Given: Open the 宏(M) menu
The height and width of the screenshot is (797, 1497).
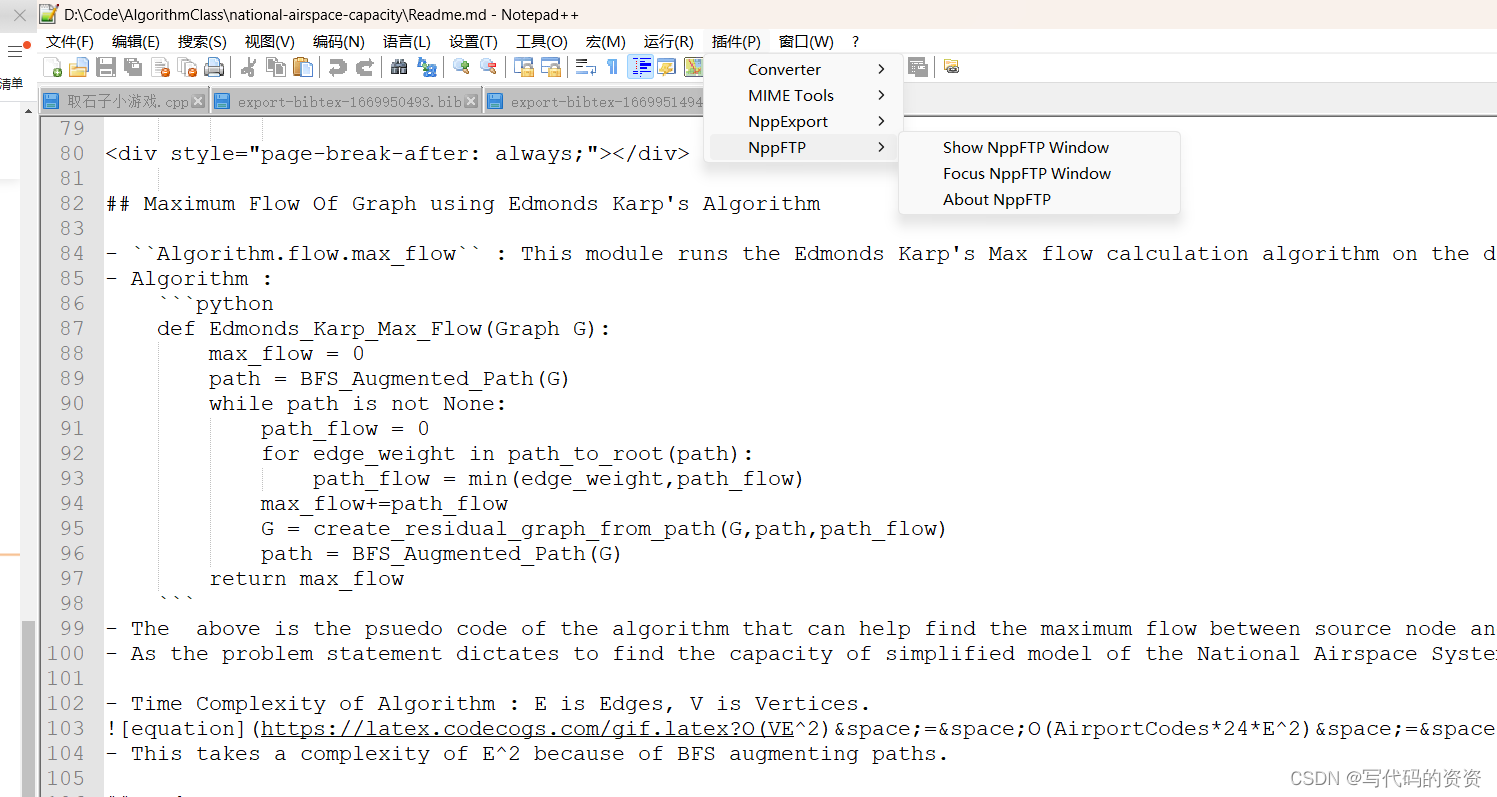Looking at the screenshot, I should click(x=605, y=41).
